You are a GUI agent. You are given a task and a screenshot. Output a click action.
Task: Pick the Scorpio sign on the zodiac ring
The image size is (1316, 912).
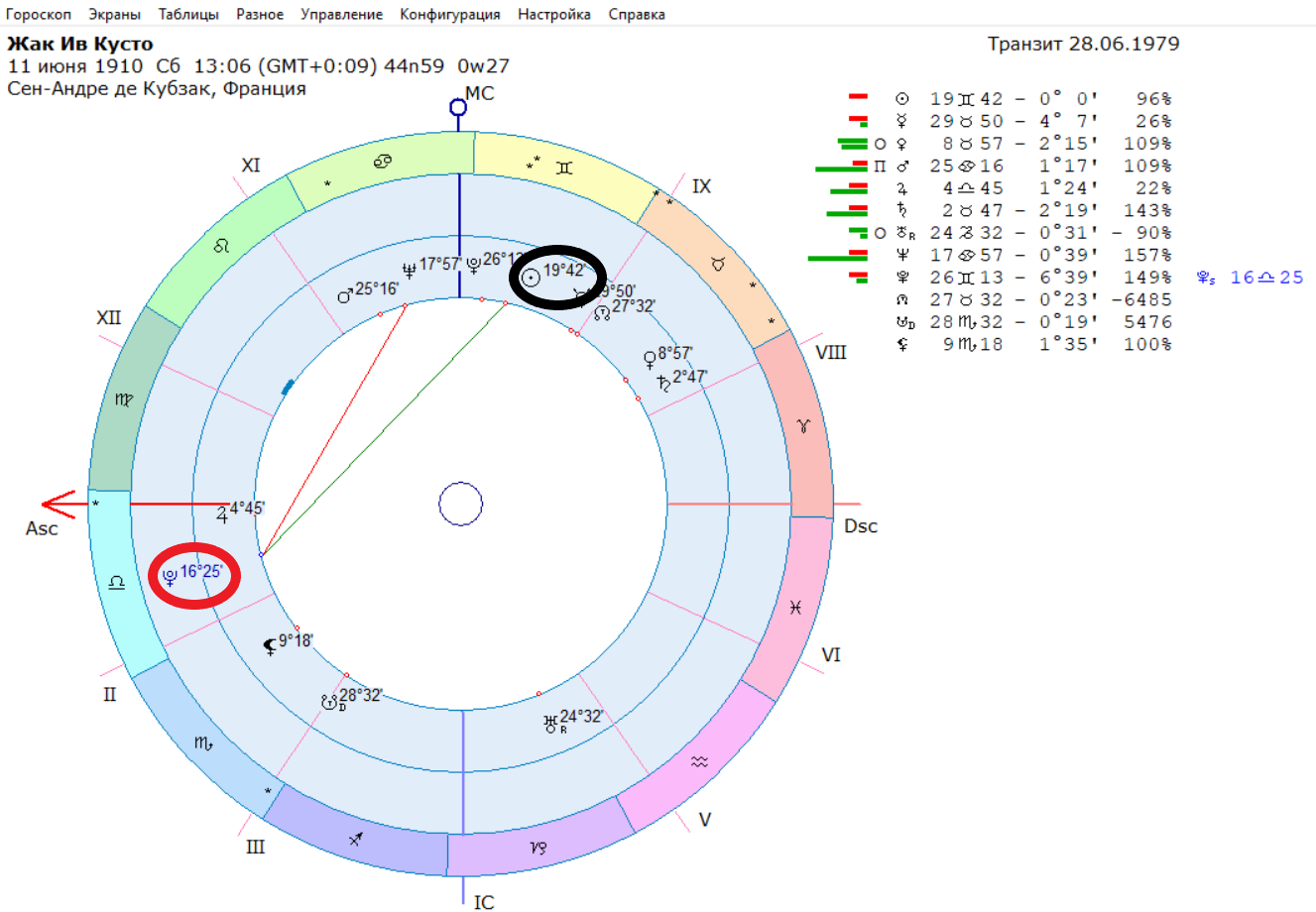tap(202, 742)
